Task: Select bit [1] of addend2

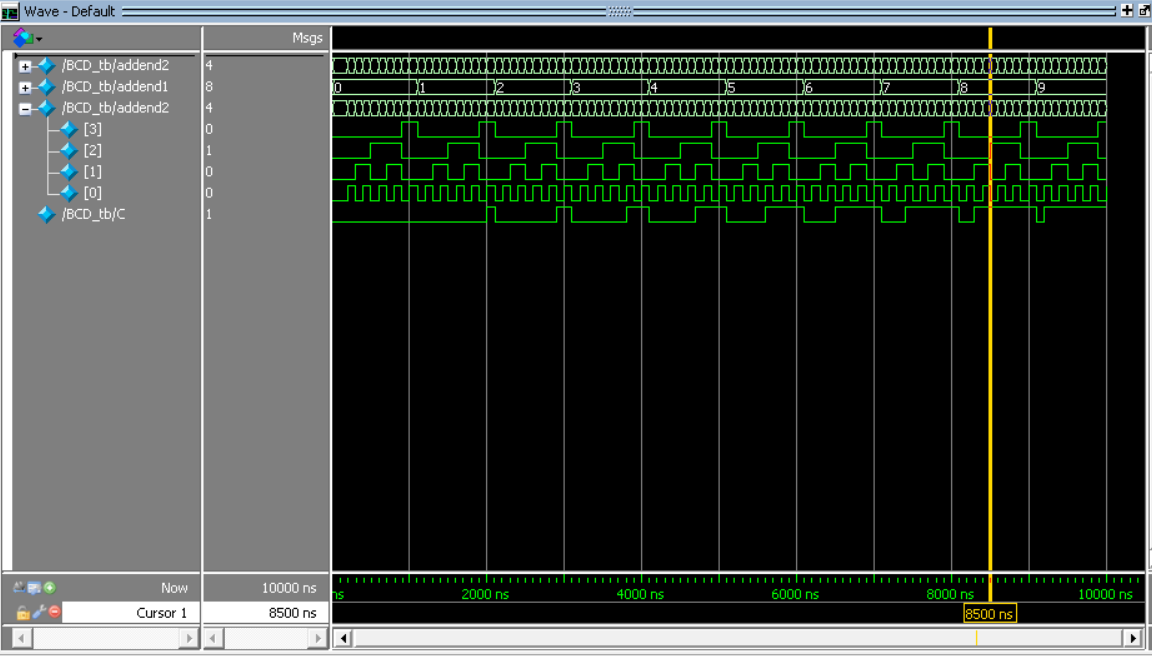Action: (93, 172)
